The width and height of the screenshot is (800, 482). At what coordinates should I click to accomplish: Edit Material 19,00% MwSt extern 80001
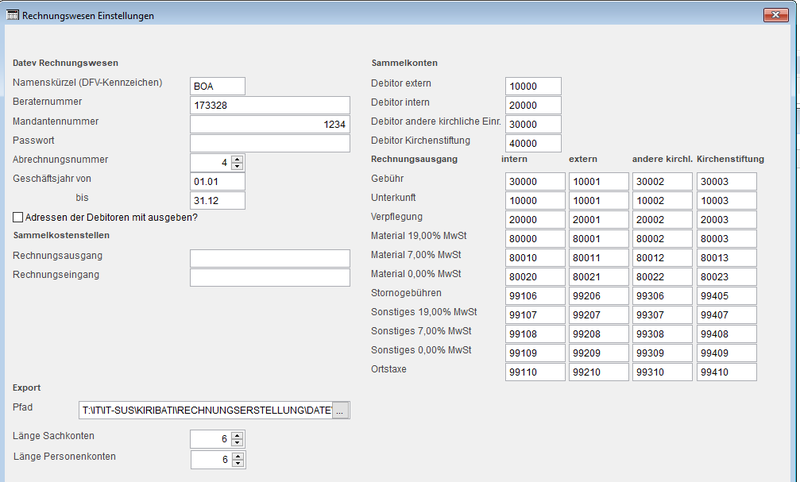(598, 239)
